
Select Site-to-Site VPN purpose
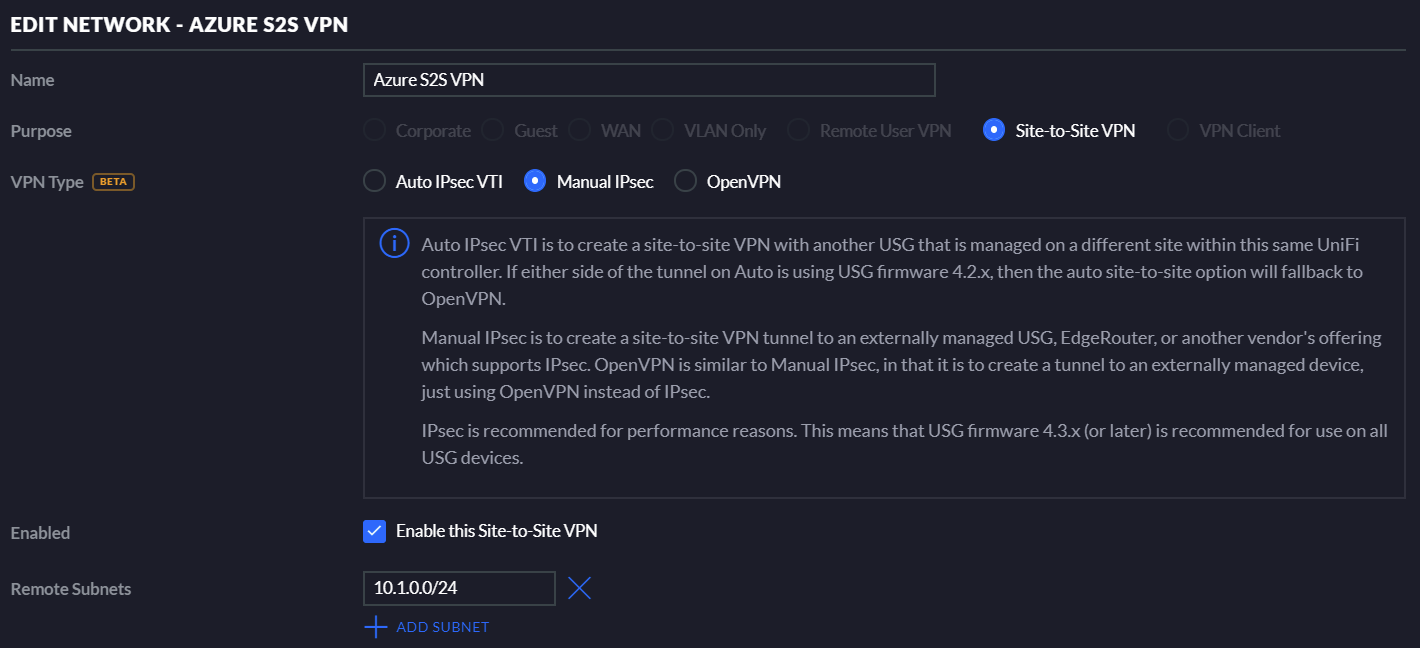click(994, 130)
